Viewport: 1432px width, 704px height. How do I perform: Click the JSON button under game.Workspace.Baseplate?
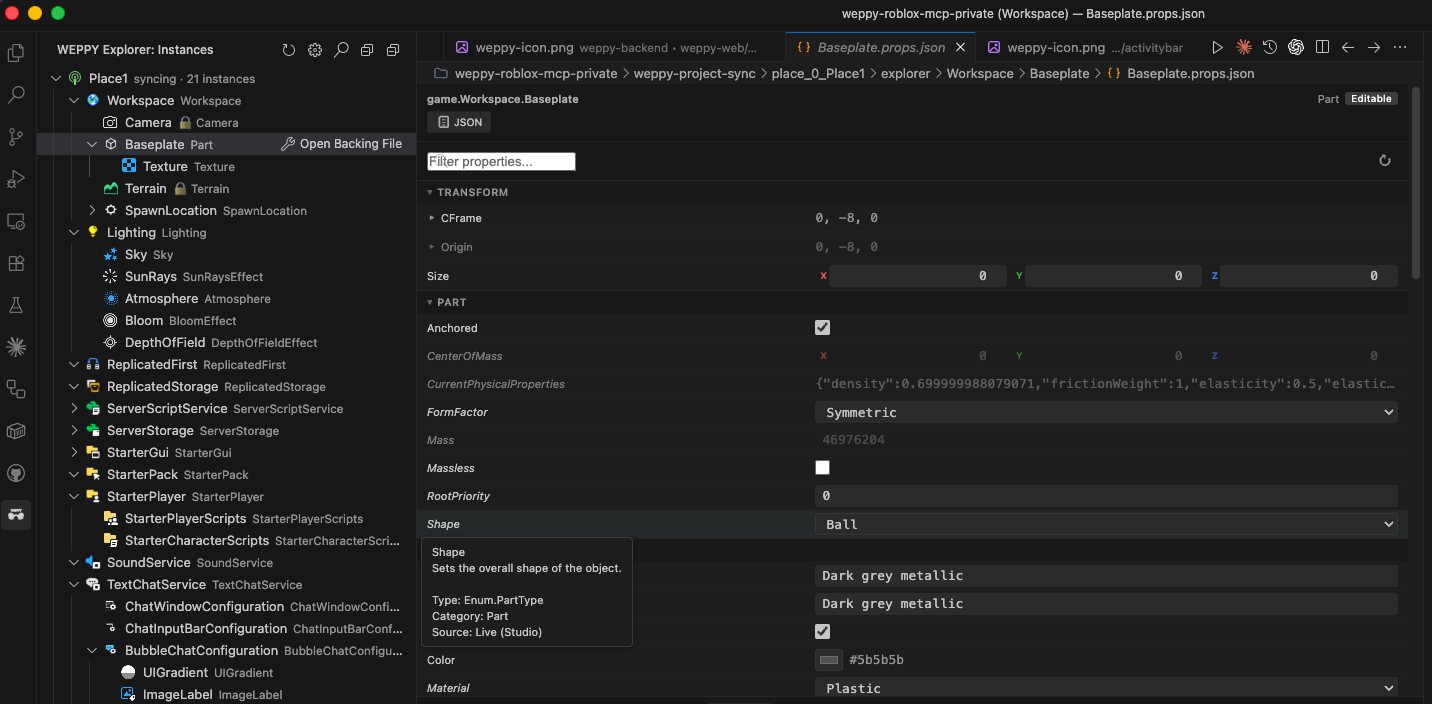coord(459,121)
